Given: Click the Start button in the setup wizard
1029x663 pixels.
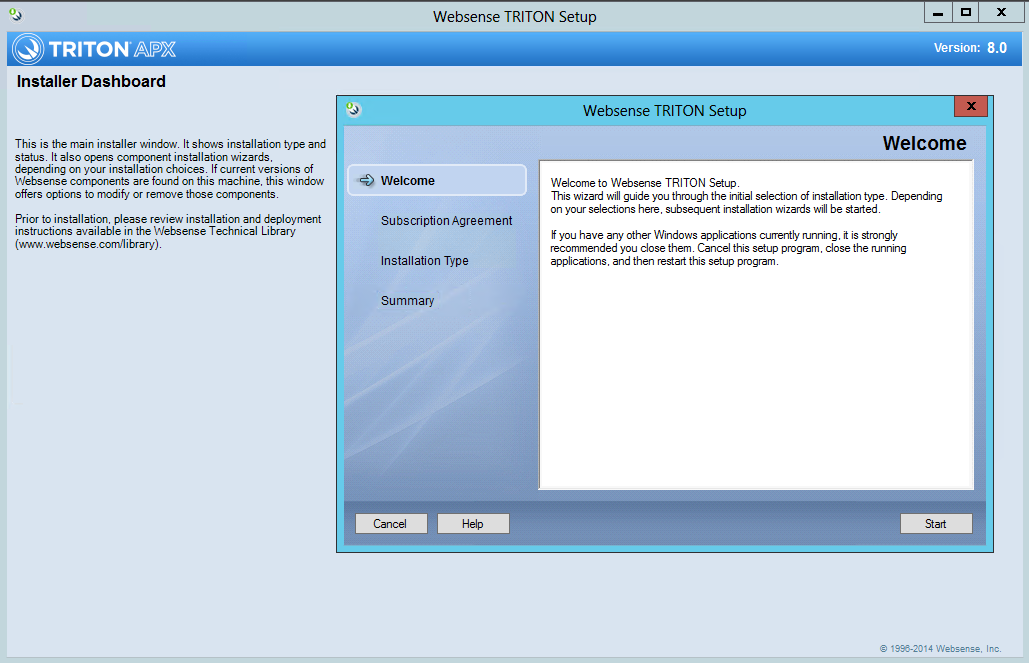Looking at the screenshot, I should pyautogui.click(x=936, y=523).
